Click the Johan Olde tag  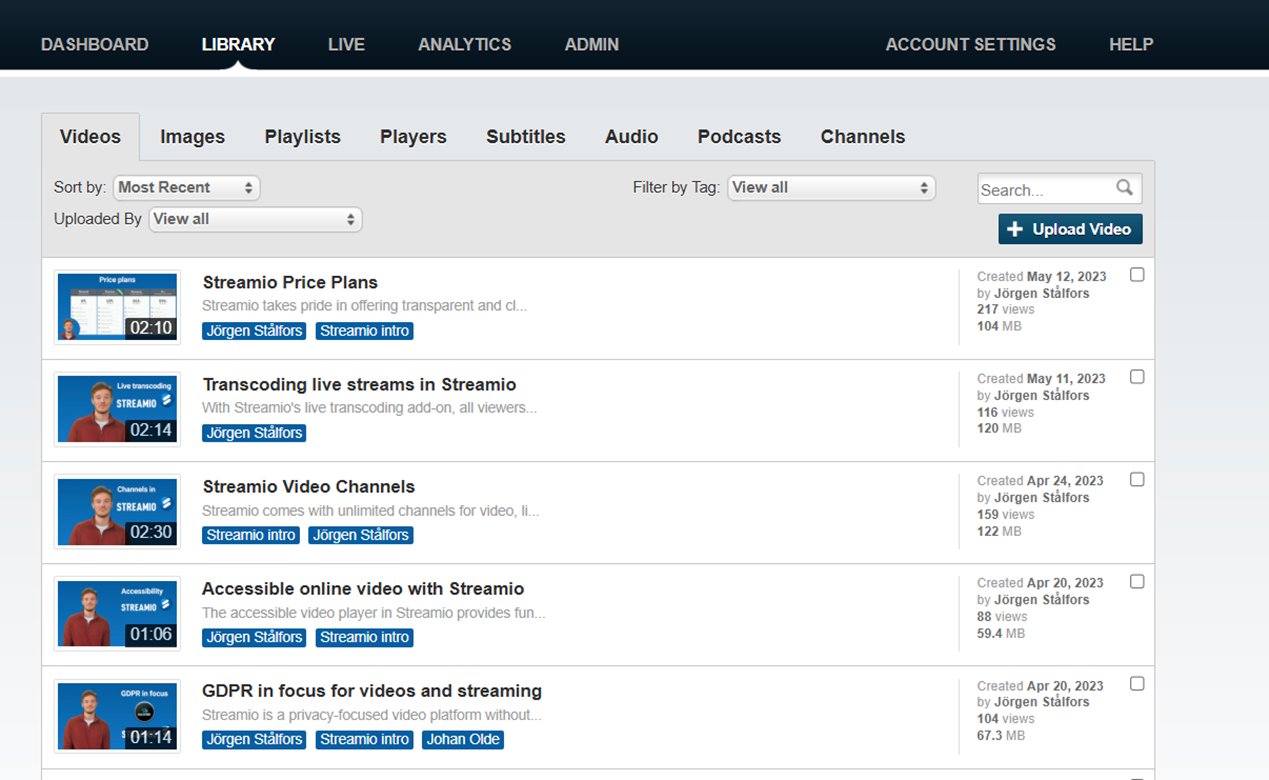click(x=463, y=739)
